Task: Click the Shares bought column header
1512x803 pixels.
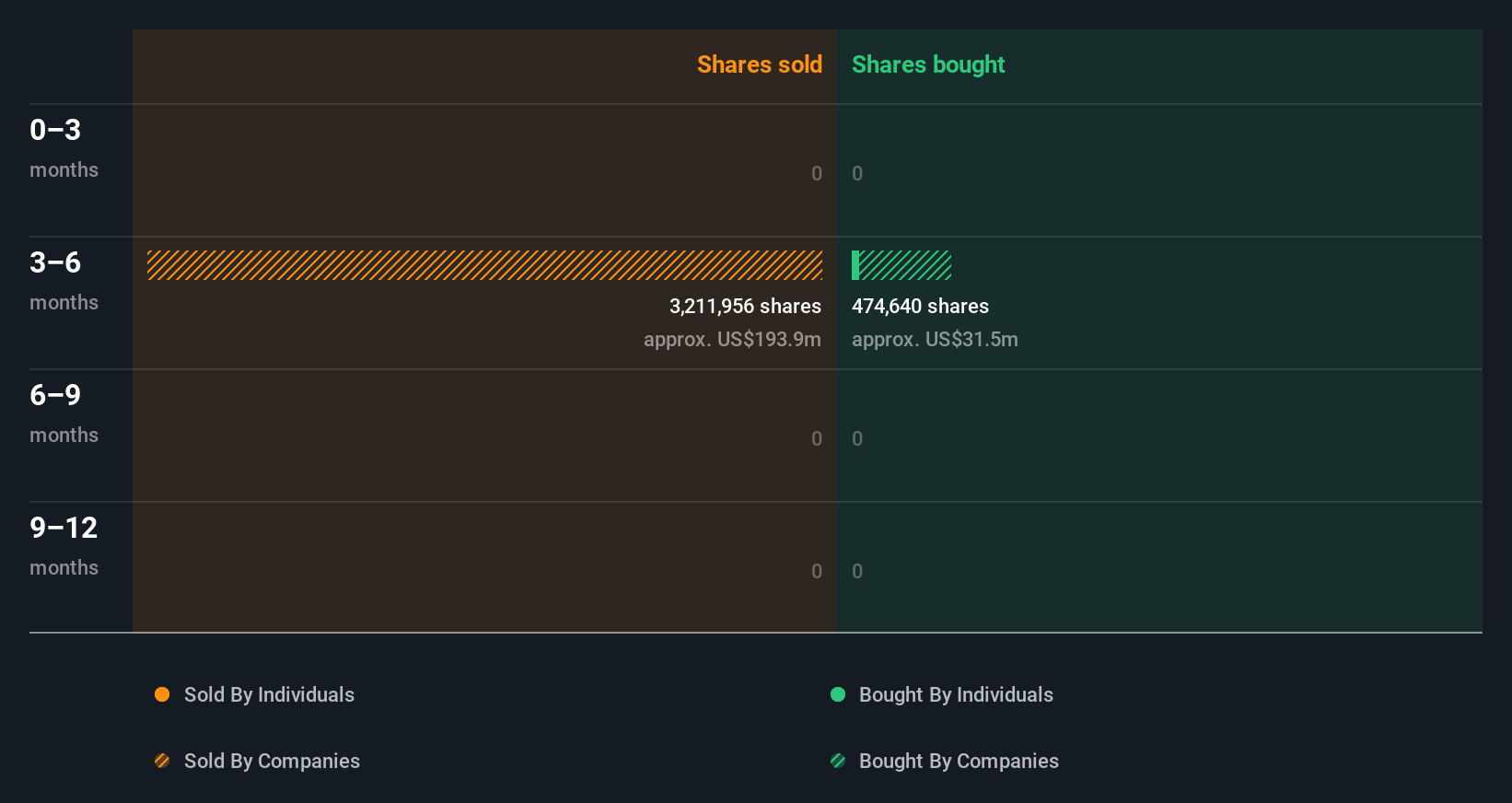Action: click(928, 64)
